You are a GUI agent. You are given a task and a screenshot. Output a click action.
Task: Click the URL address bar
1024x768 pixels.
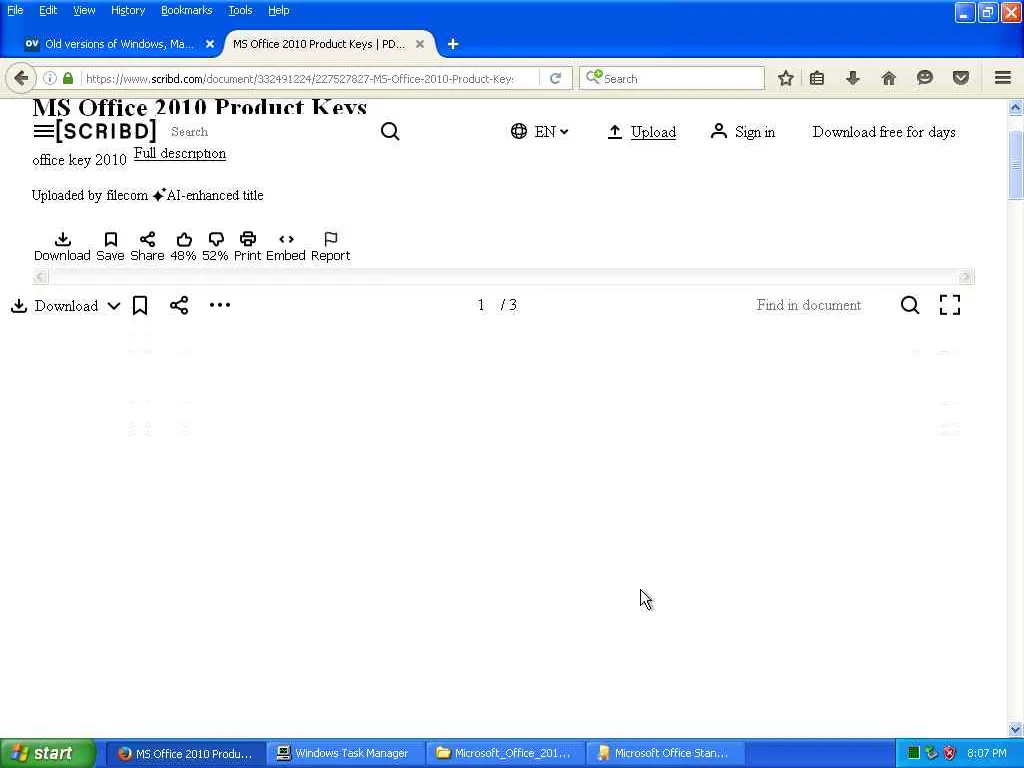(300, 78)
